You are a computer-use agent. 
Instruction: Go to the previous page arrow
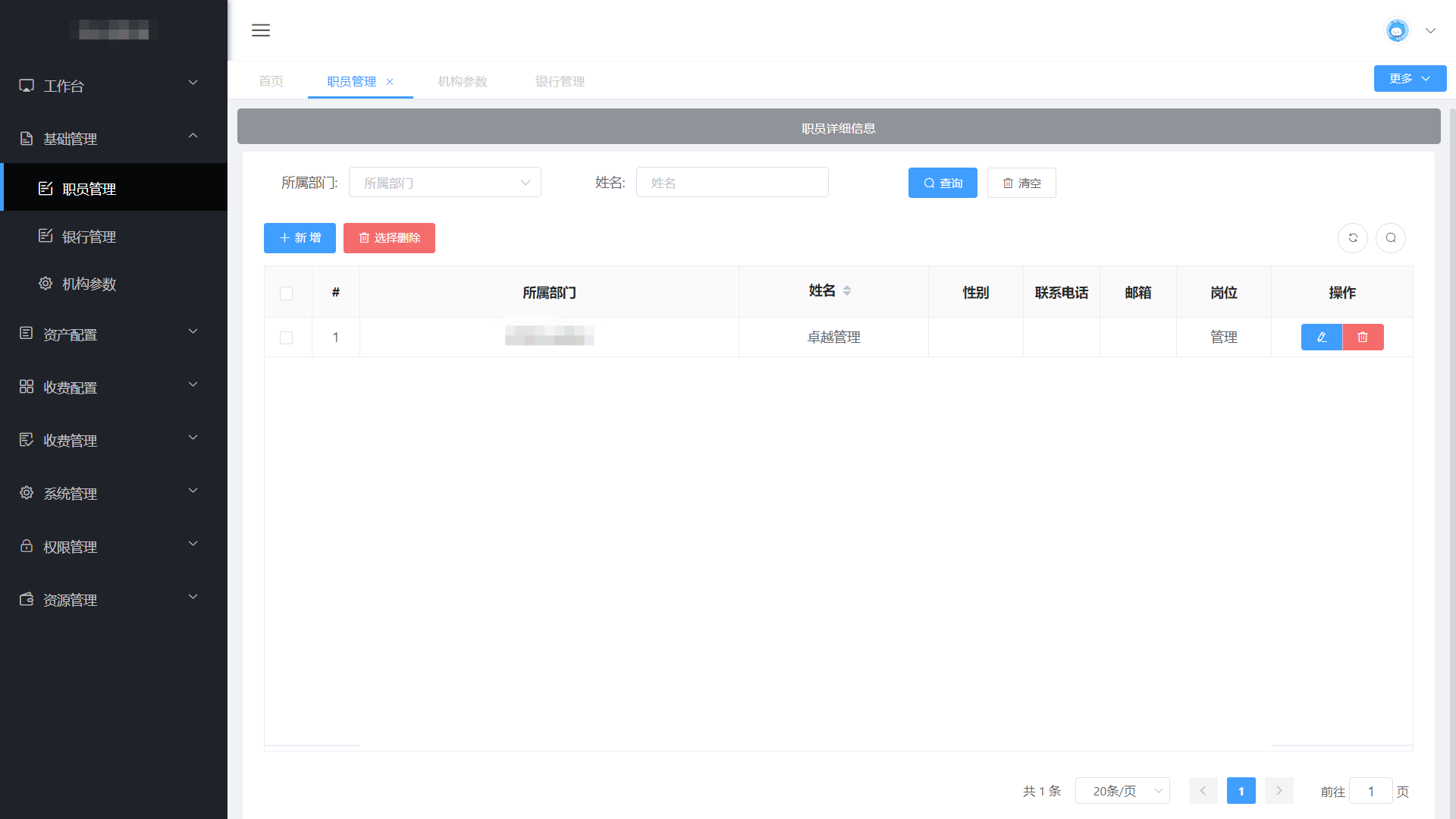tap(1203, 791)
